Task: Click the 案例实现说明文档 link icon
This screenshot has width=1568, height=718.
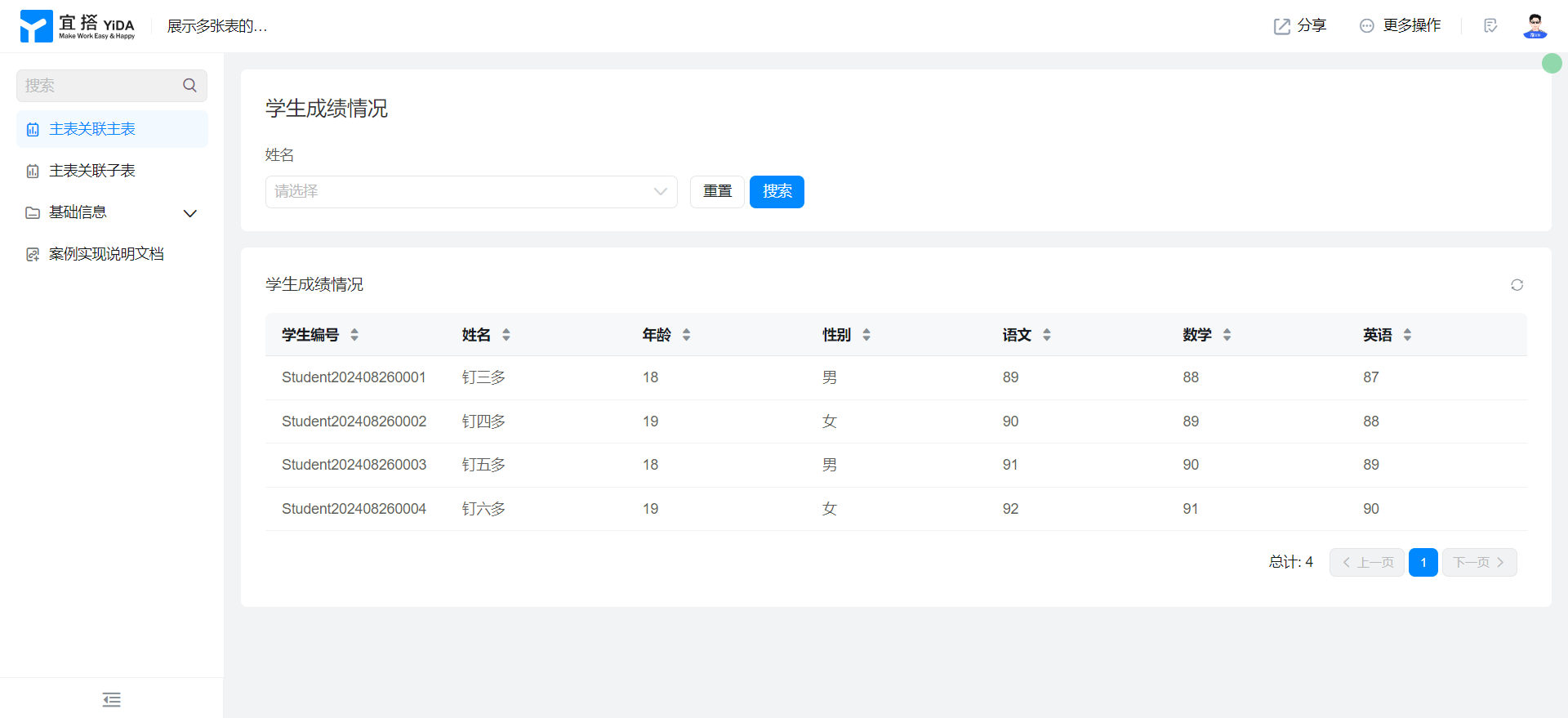Action: pos(33,255)
